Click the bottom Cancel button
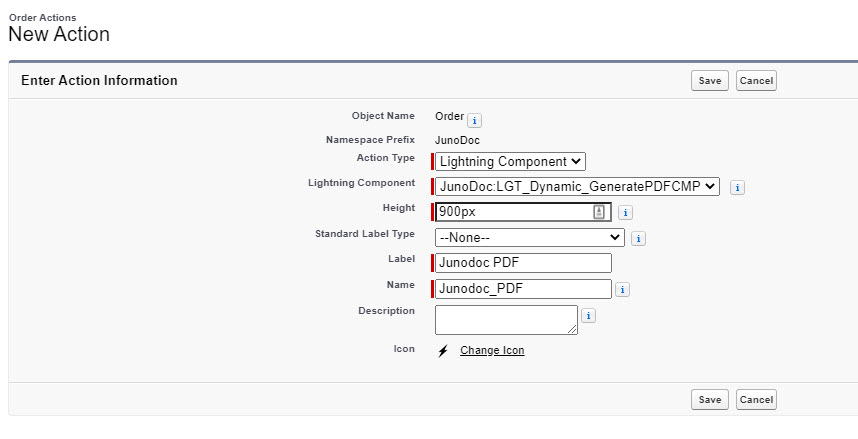This screenshot has height=439, width=858. [x=756, y=400]
